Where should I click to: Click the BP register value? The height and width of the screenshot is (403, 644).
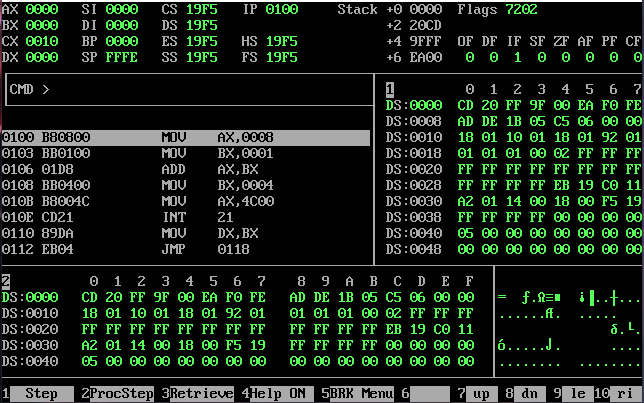pyautogui.click(x=122, y=41)
